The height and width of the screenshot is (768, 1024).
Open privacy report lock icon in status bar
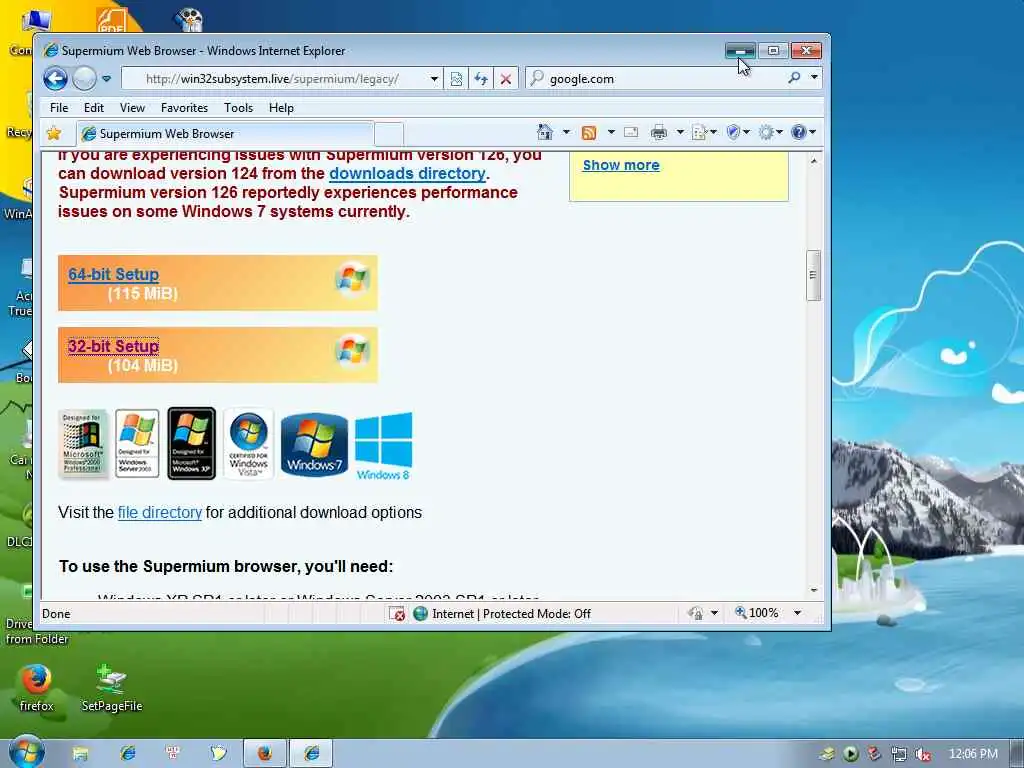(x=696, y=613)
